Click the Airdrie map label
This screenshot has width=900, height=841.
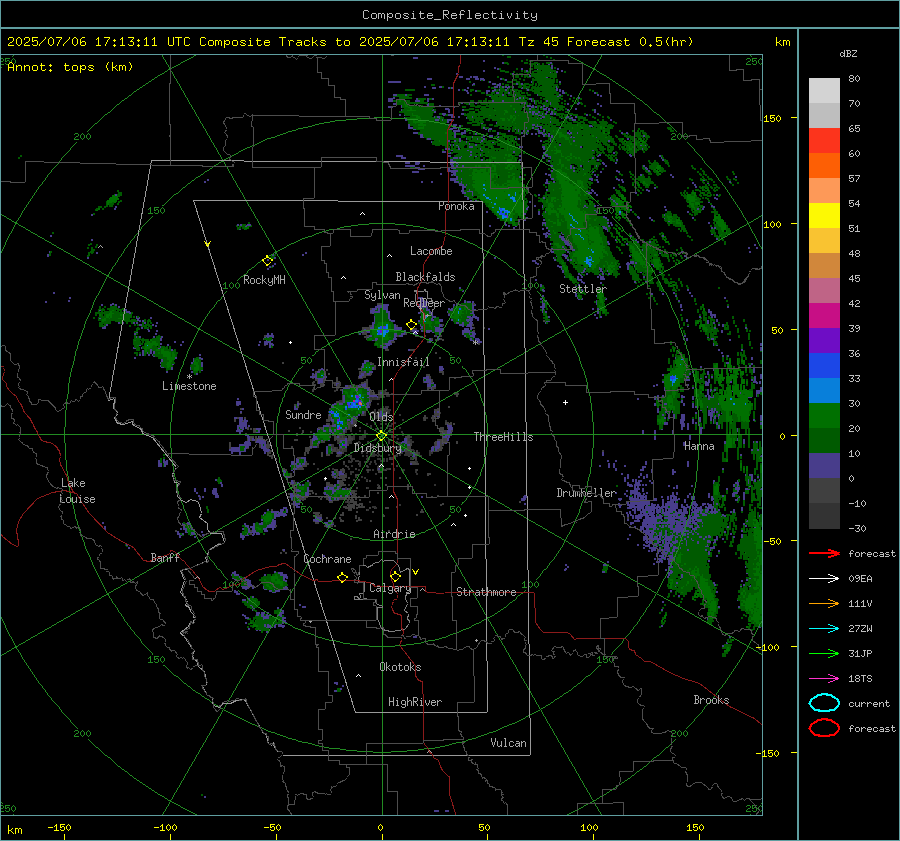394,534
